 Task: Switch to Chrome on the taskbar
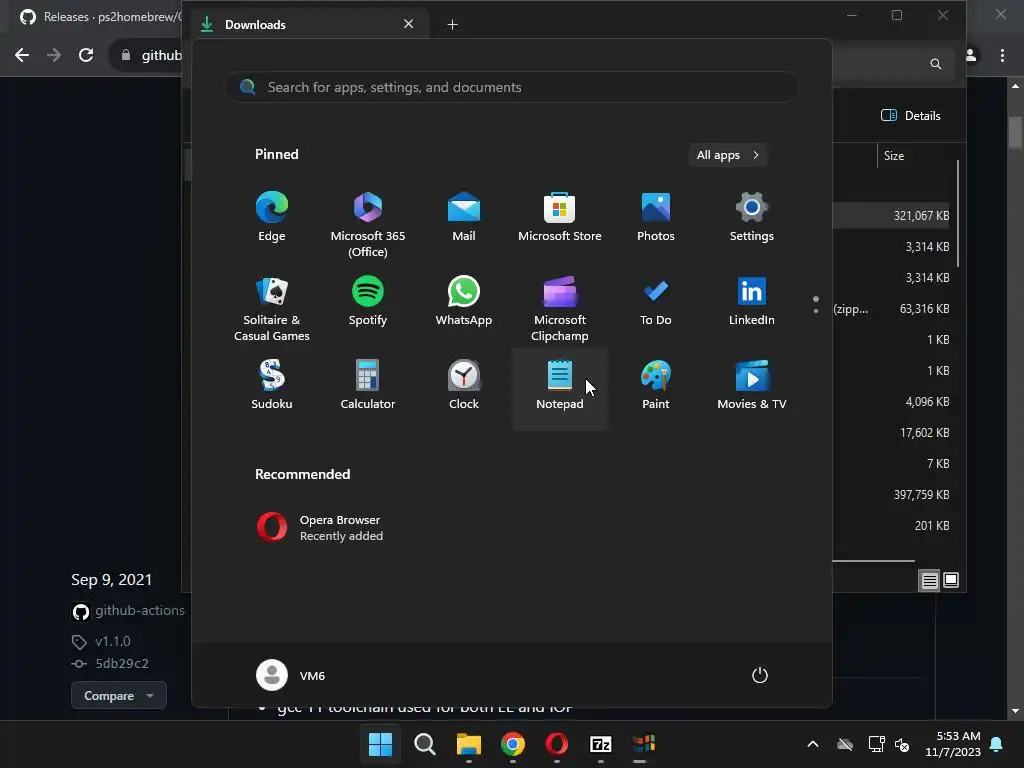point(513,744)
